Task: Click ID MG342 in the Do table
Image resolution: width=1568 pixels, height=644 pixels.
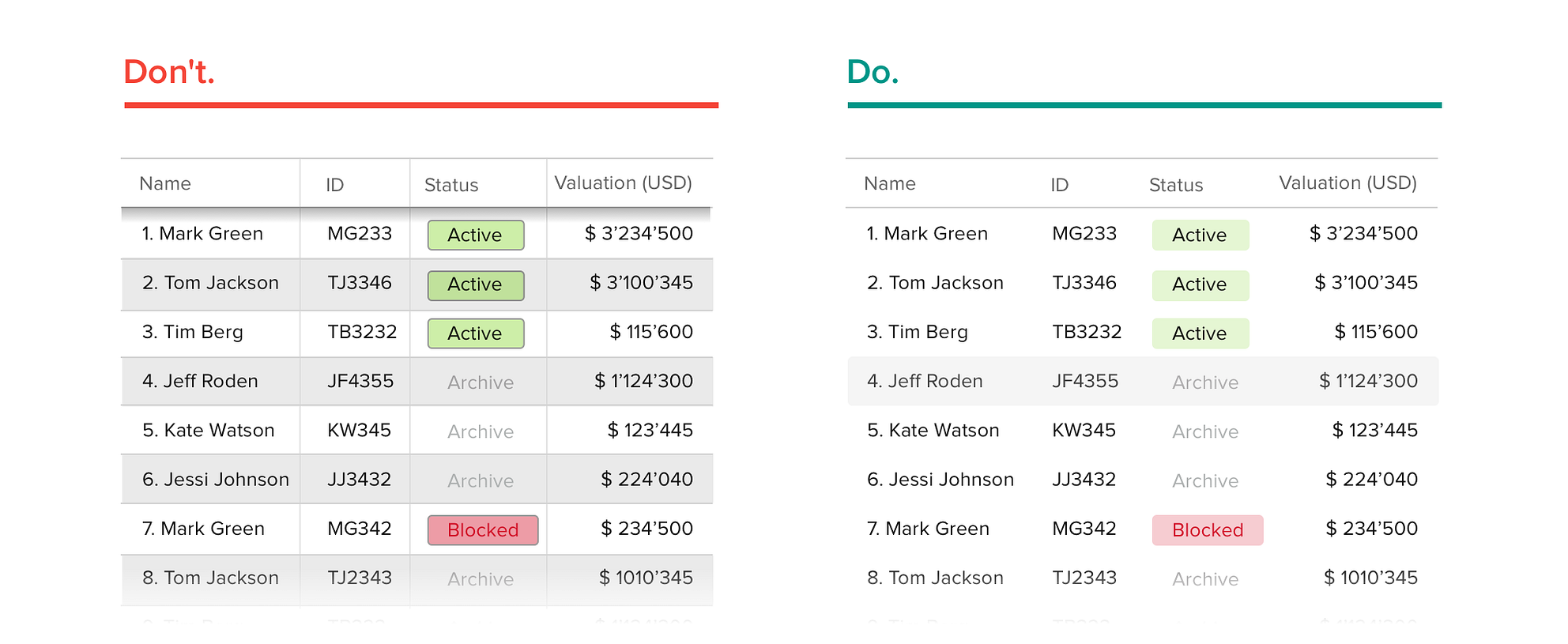Action: coord(1084,529)
